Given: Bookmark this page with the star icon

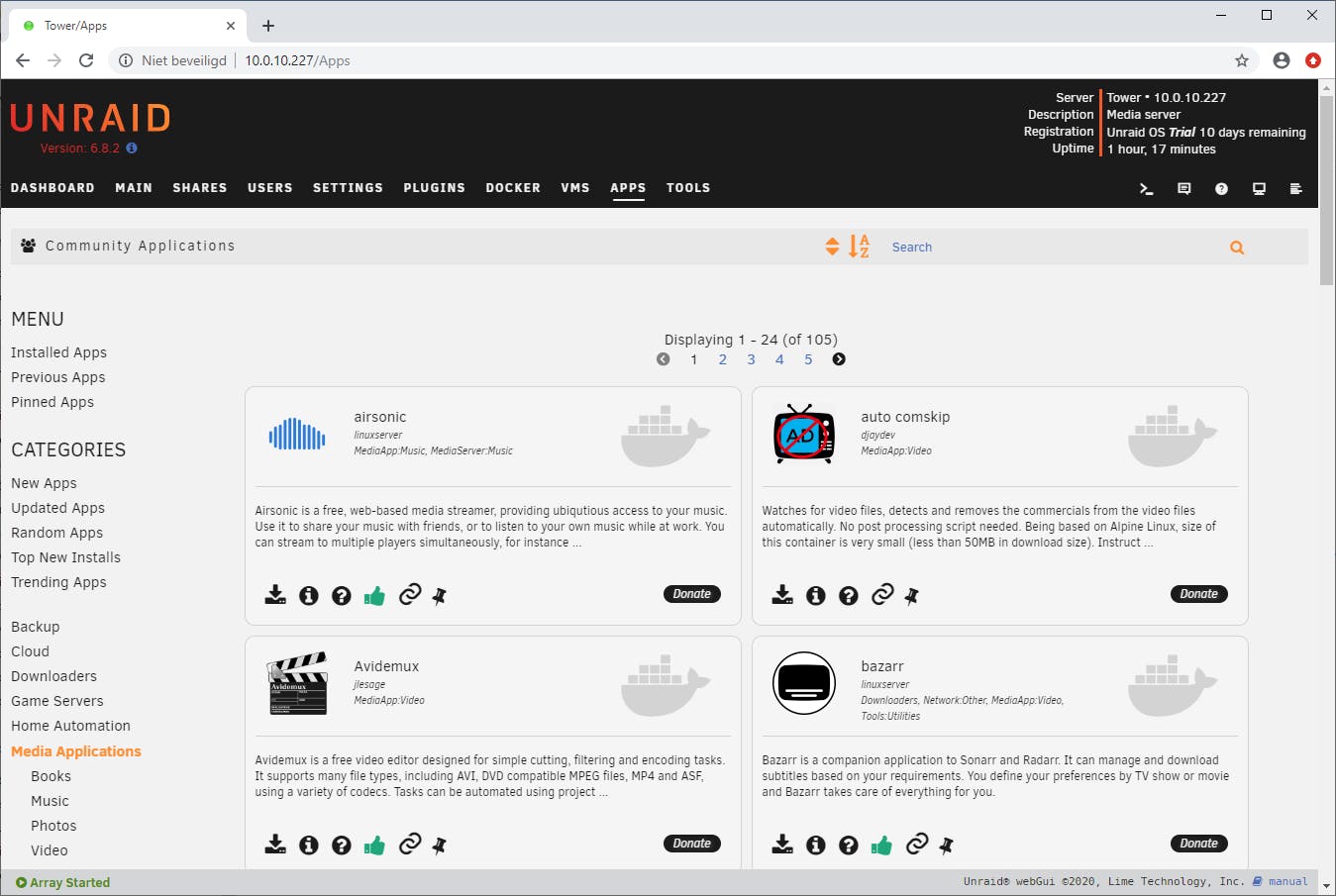Looking at the screenshot, I should [x=1242, y=60].
